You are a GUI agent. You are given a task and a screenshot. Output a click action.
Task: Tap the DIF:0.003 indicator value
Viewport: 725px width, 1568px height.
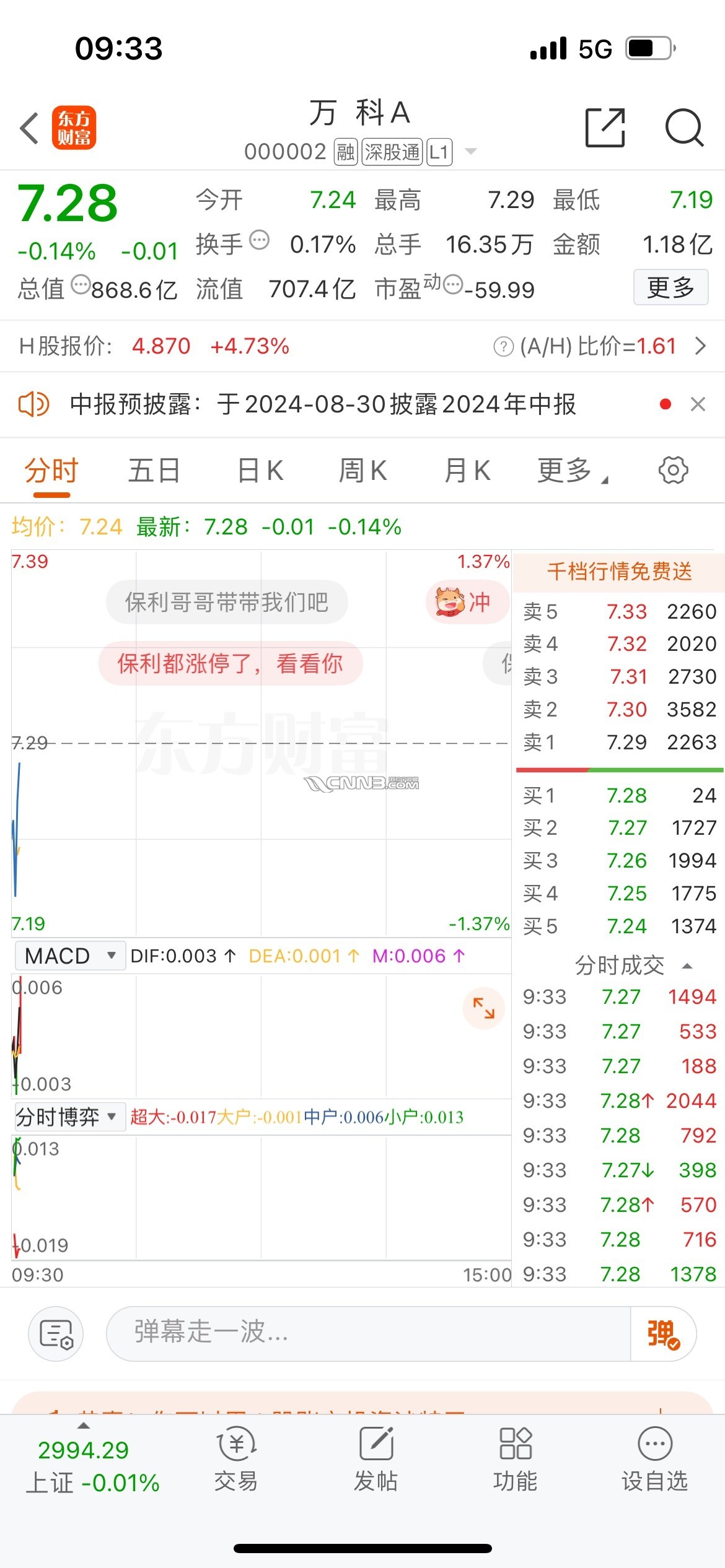pos(183,956)
